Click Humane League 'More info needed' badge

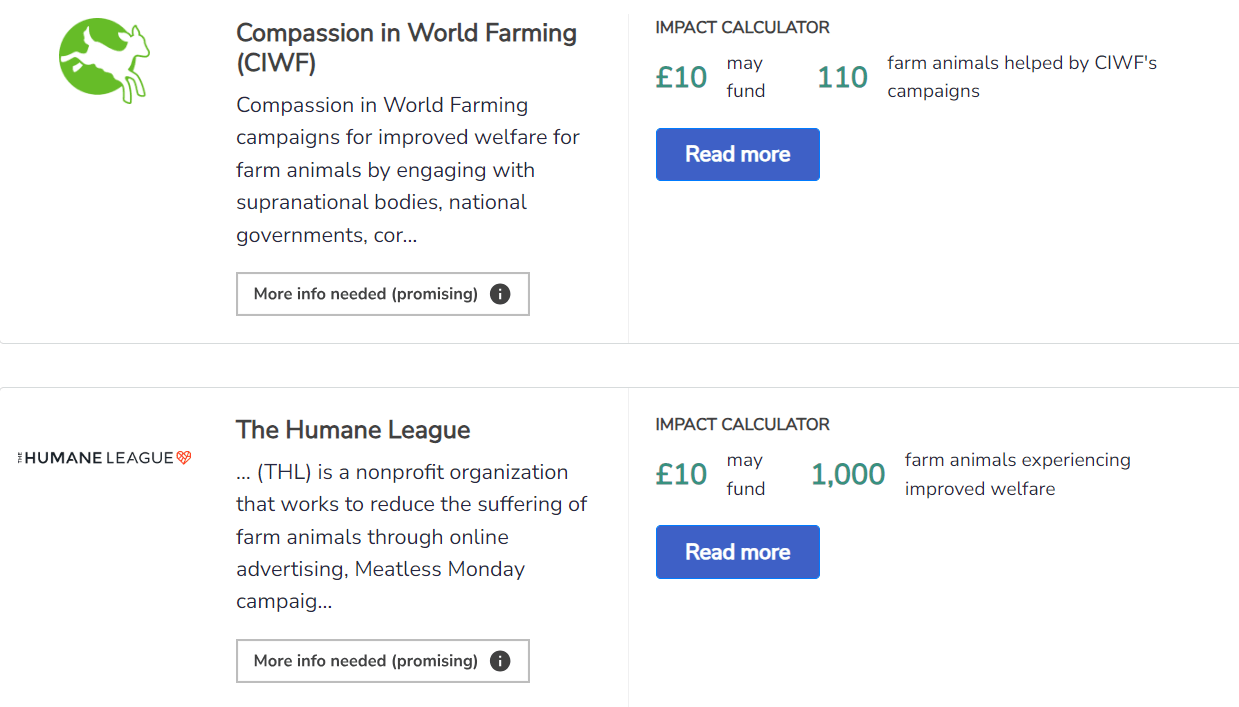pyautogui.click(x=366, y=661)
